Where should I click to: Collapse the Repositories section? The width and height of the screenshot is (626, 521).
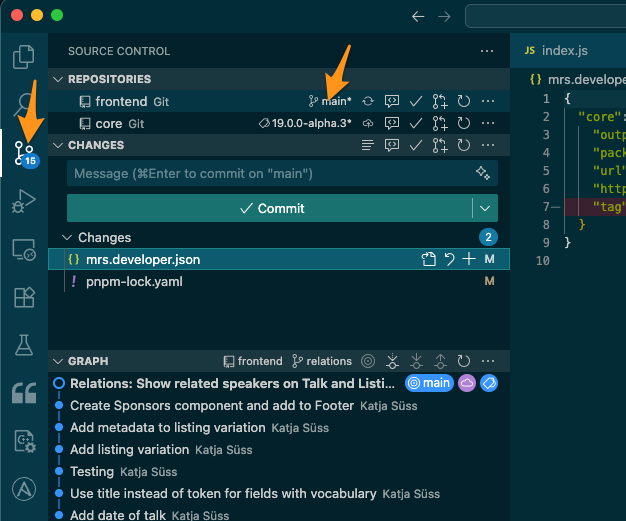point(58,79)
